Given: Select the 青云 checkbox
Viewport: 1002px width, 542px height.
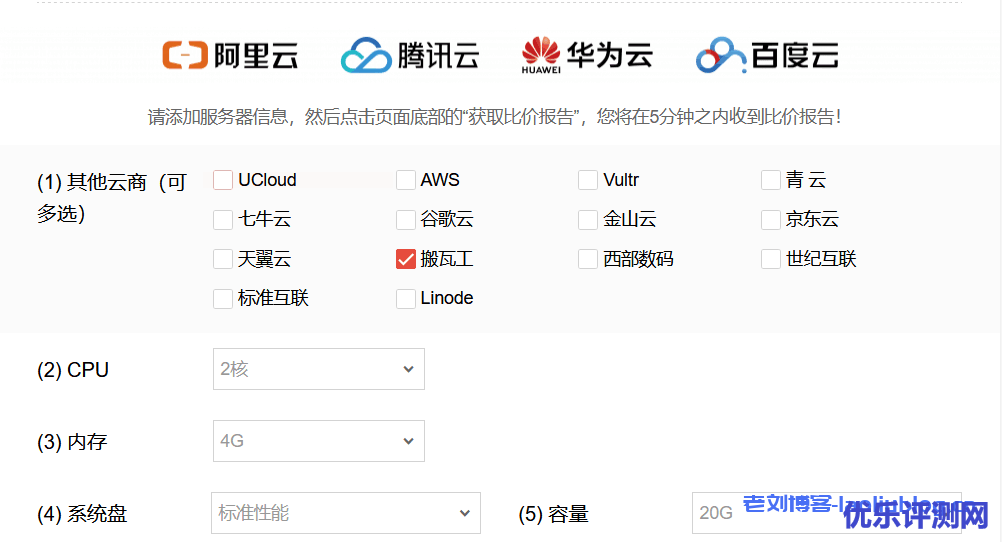Looking at the screenshot, I should (771, 180).
